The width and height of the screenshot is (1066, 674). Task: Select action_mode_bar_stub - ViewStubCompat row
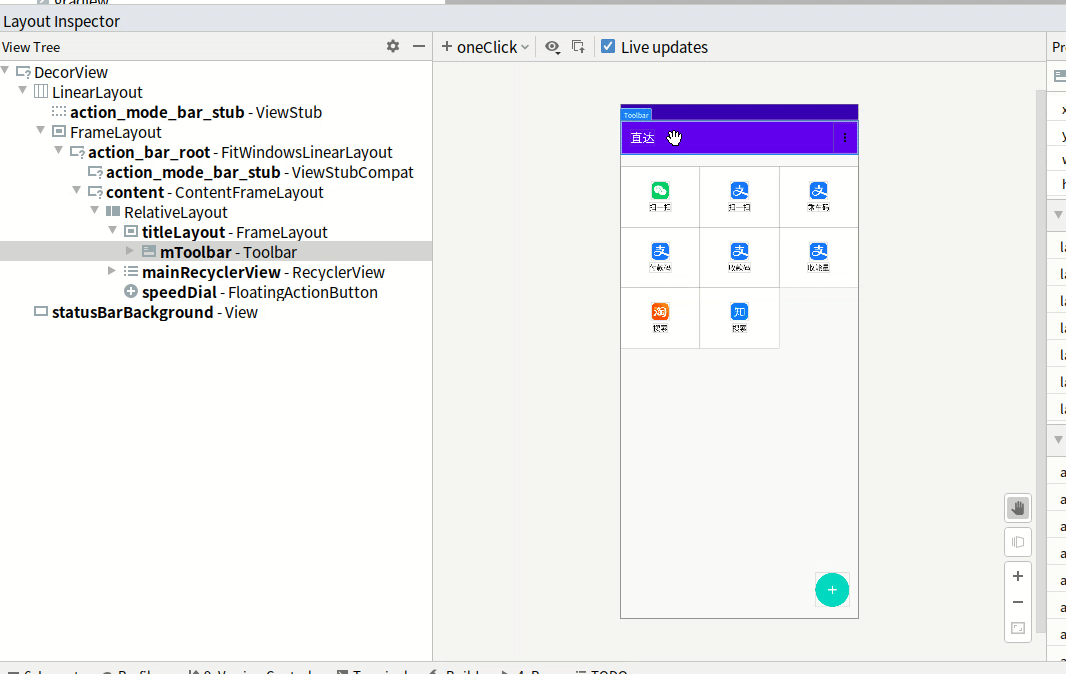pyautogui.click(x=216, y=172)
